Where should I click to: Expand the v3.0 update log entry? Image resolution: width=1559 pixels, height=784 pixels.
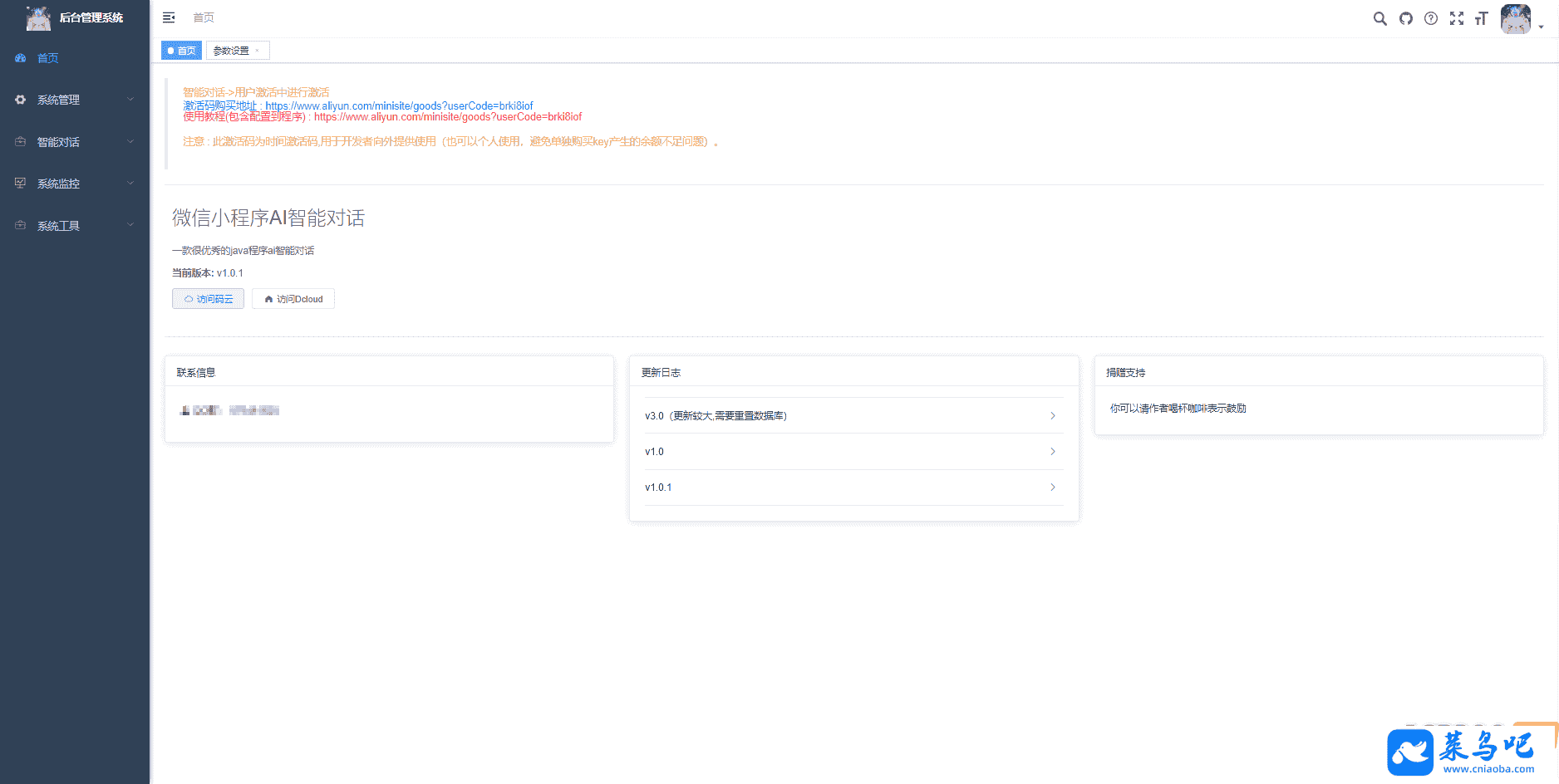point(853,415)
